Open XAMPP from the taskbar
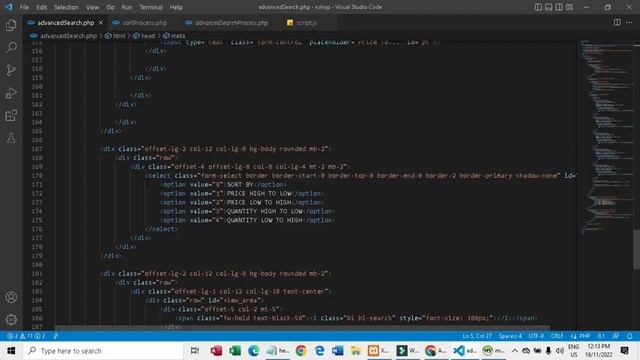 coord(378,351)
